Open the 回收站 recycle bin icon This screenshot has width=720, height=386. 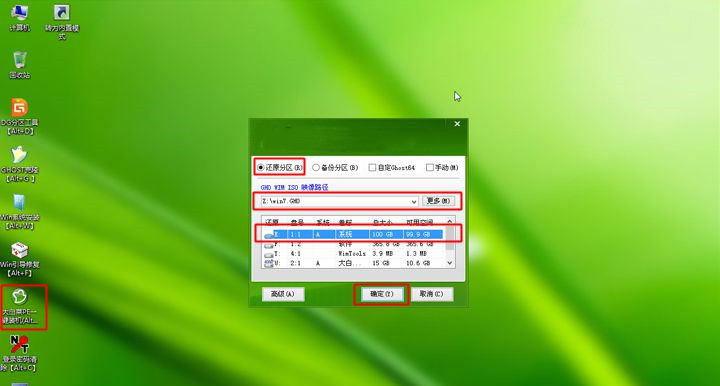pos(20,65)
